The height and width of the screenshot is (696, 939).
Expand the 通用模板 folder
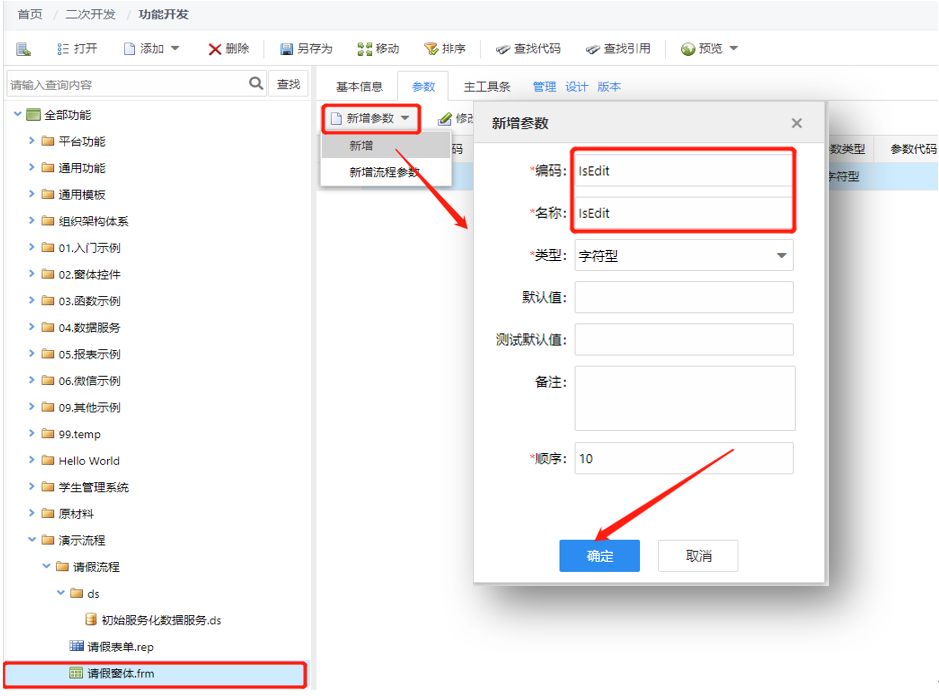pyautogui.click(x=32, y=194)
